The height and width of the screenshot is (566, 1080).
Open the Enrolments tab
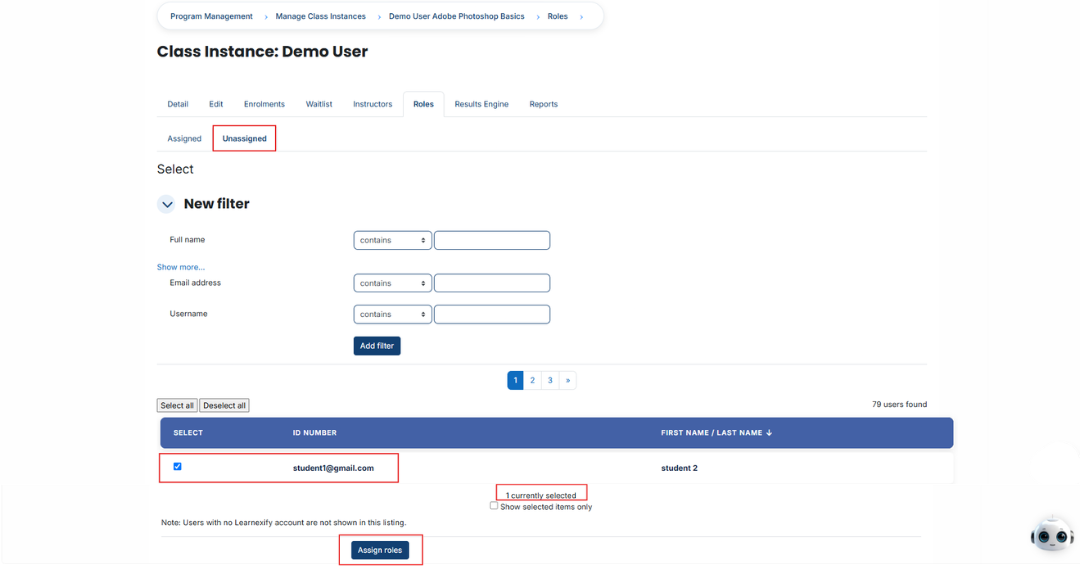coord(264,104)
